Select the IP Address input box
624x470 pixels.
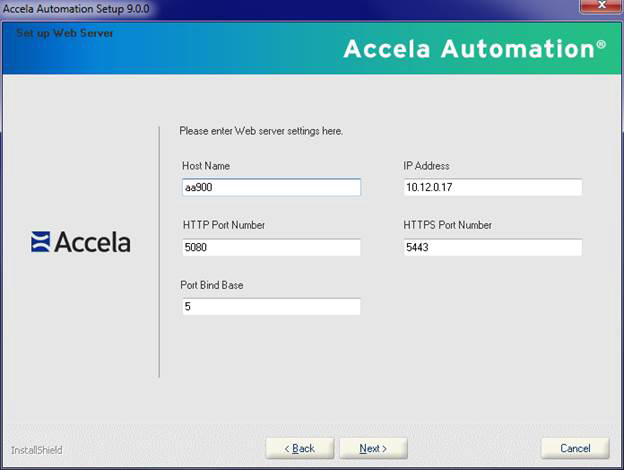[x=491, y=188]
